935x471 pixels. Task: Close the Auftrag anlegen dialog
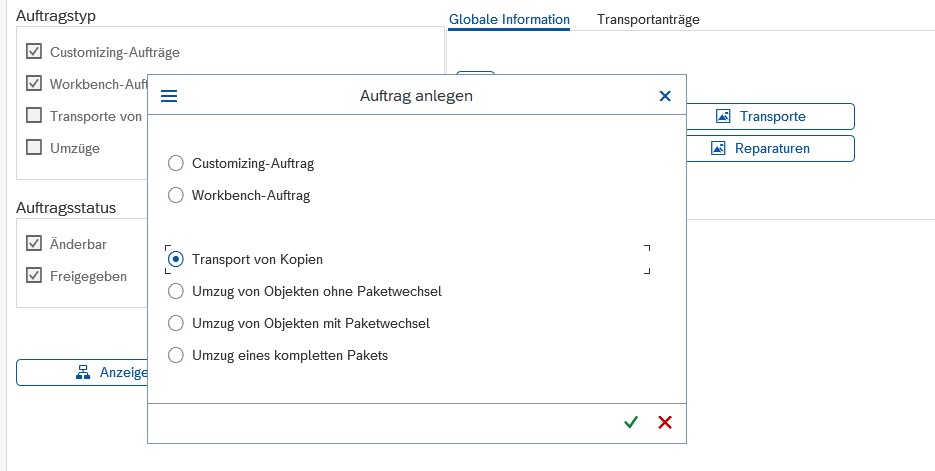[x=665, y=96]
